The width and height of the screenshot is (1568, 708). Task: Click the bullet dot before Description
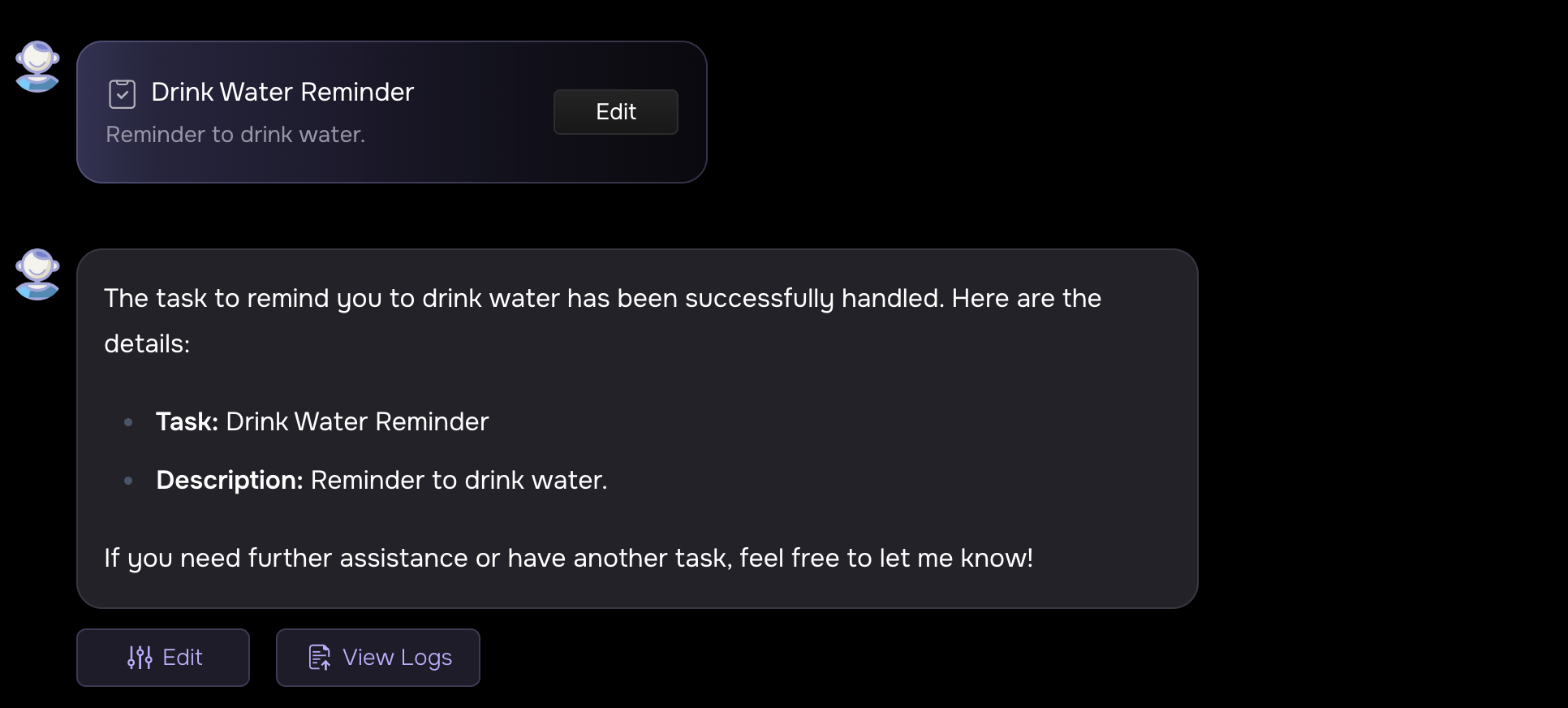click(128, 481)
